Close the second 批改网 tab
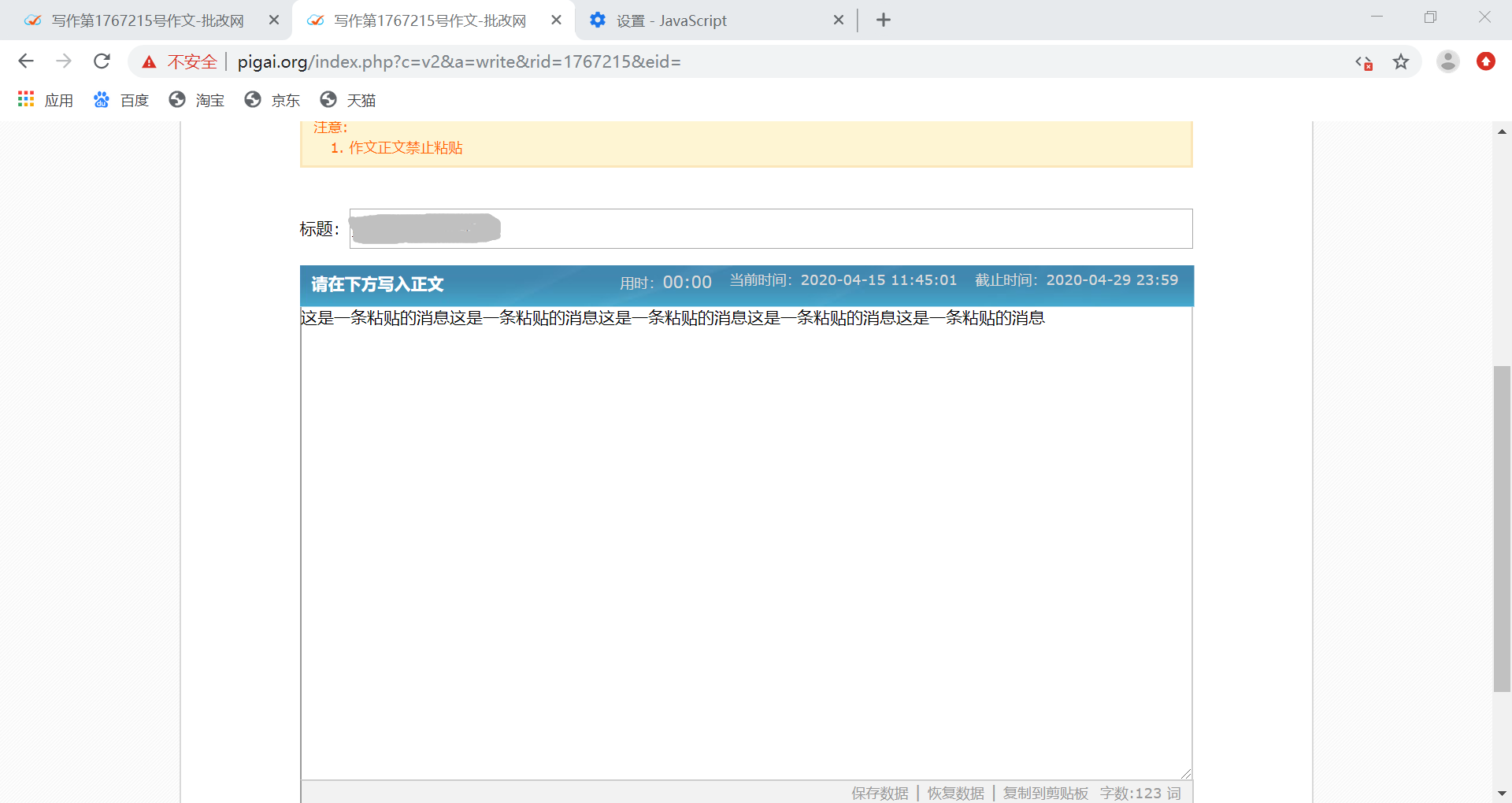This screenshot has width=1512, height=803. (x=557, y=20)
